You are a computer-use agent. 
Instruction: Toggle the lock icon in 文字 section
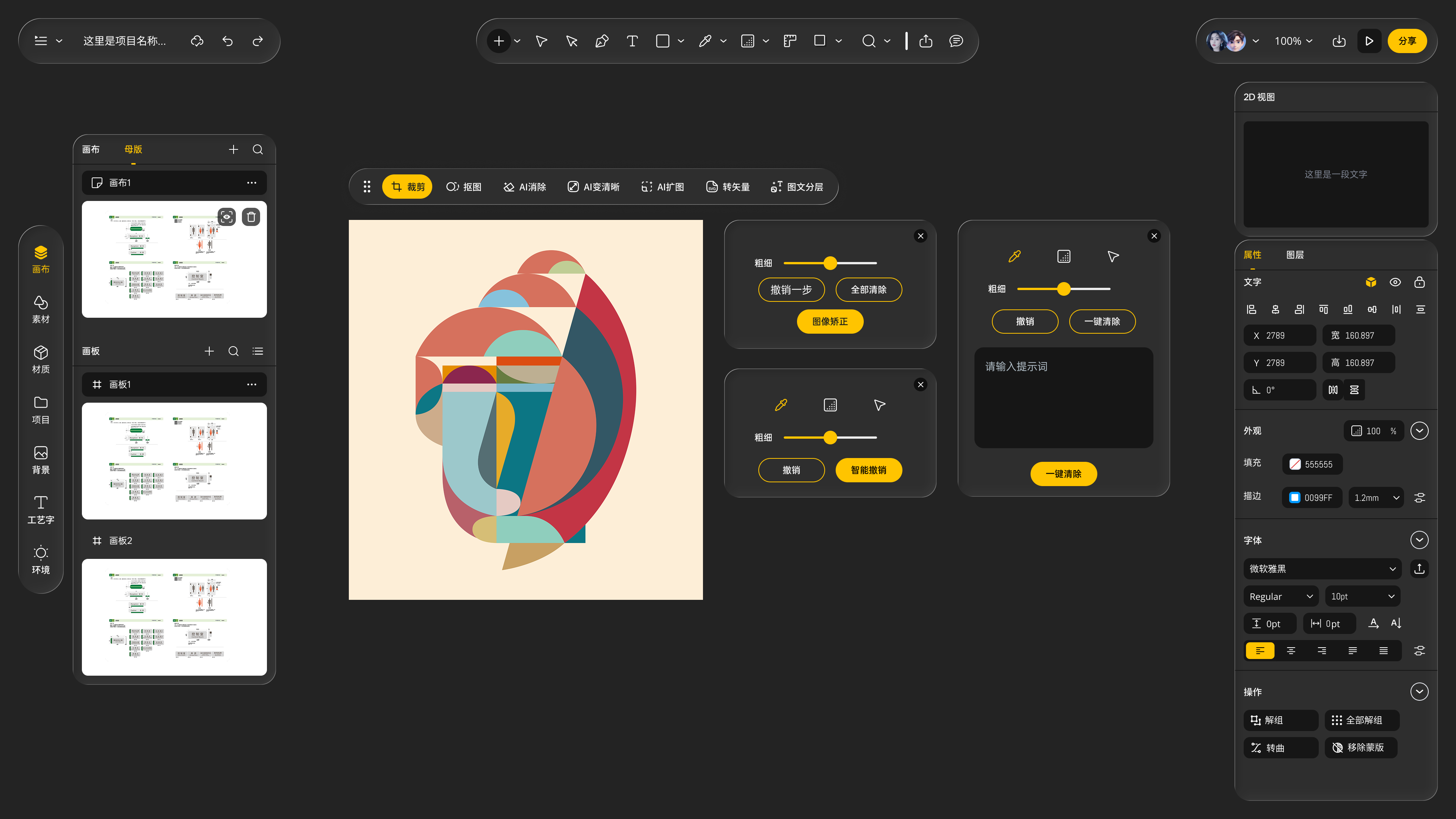1419,282
